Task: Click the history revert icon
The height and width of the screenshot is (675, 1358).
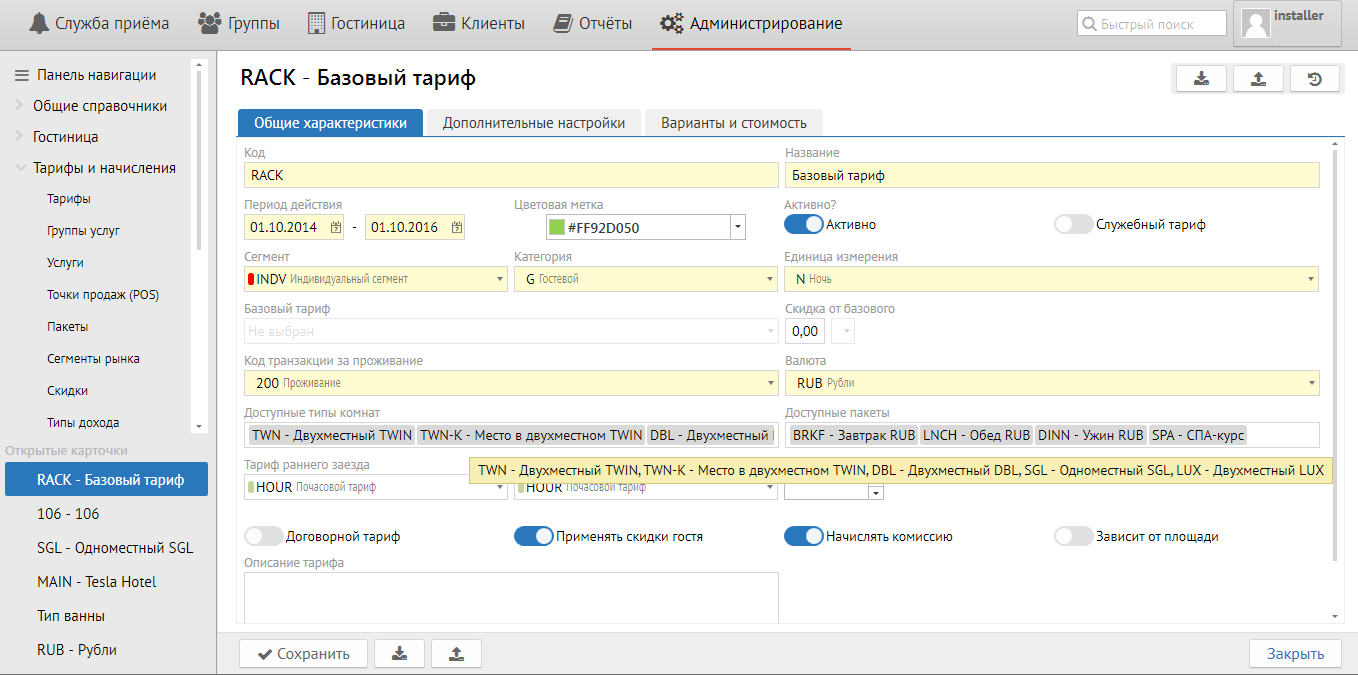Action: tap(1315, 80)
